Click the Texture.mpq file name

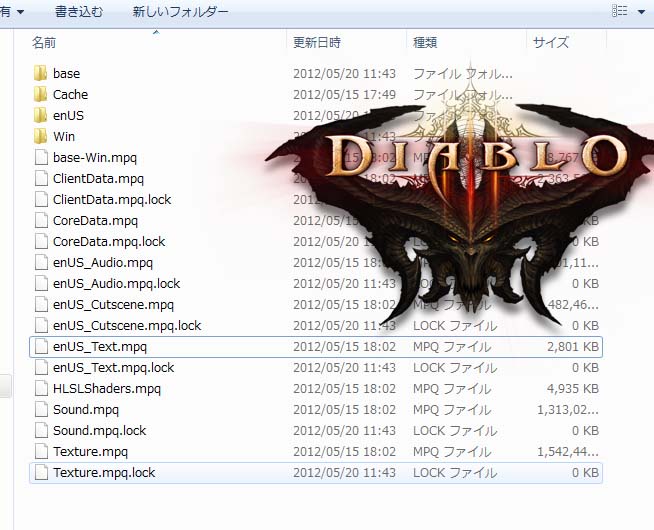tap(90, 452)
